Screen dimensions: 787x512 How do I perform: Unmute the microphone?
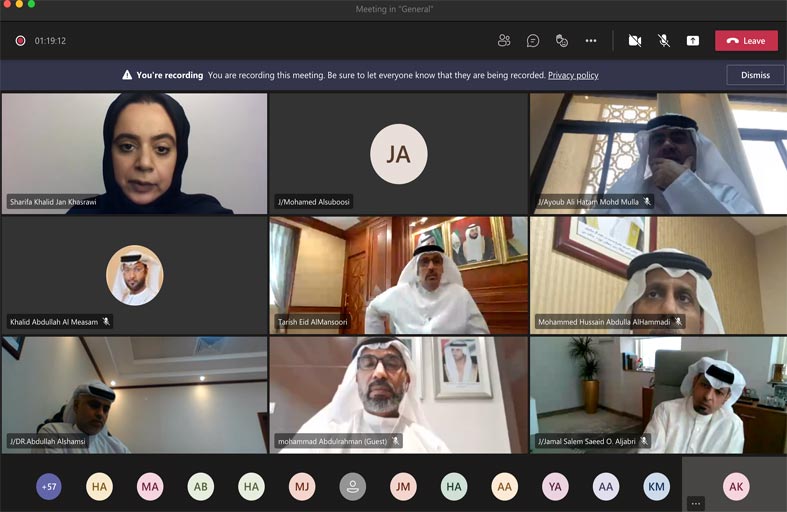pos(663,41)
